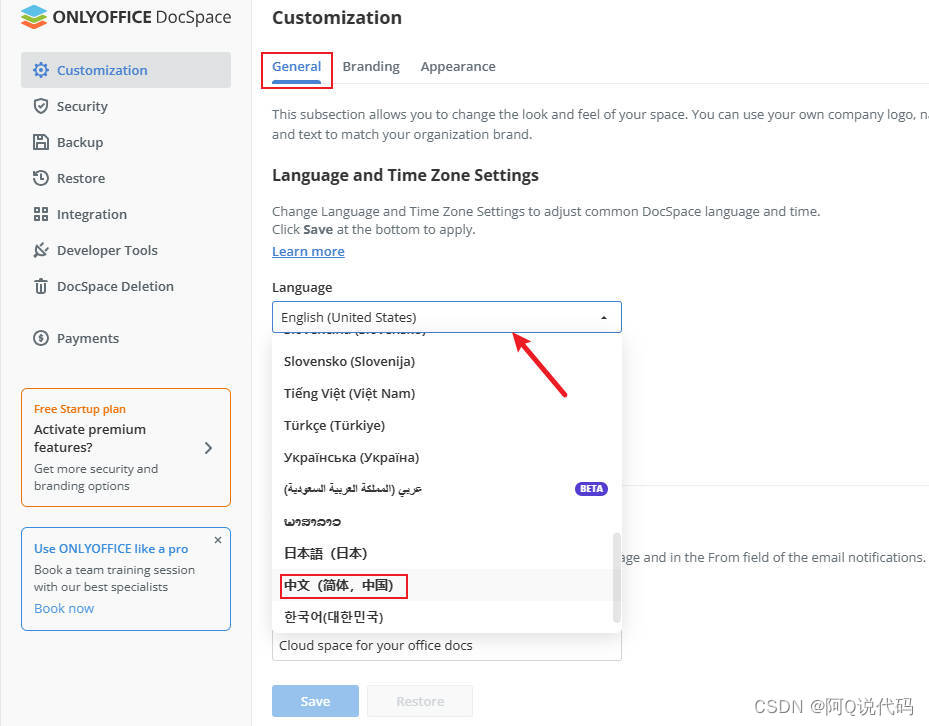Open the premium features chevron arrow
929x726 pixels.
point(209,448)
